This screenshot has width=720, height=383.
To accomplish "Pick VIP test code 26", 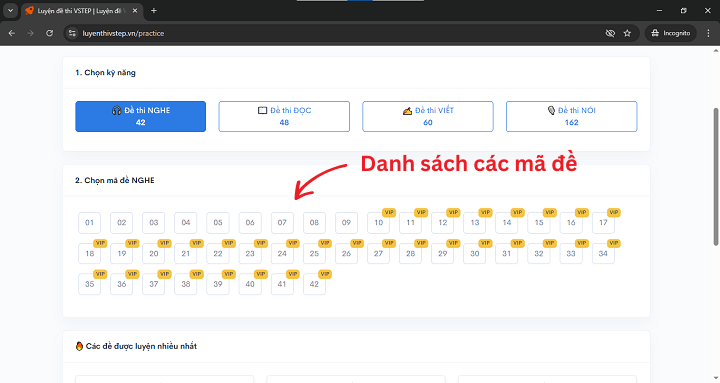I will pos(347,253).
